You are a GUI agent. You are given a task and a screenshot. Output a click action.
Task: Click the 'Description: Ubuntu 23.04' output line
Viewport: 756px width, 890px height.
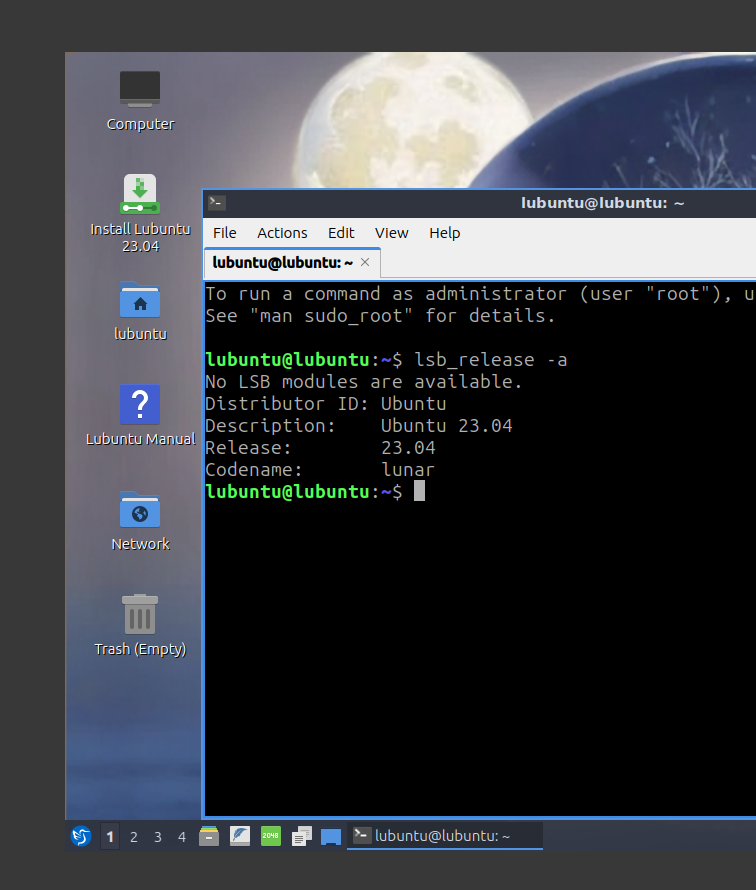point(359,426)
